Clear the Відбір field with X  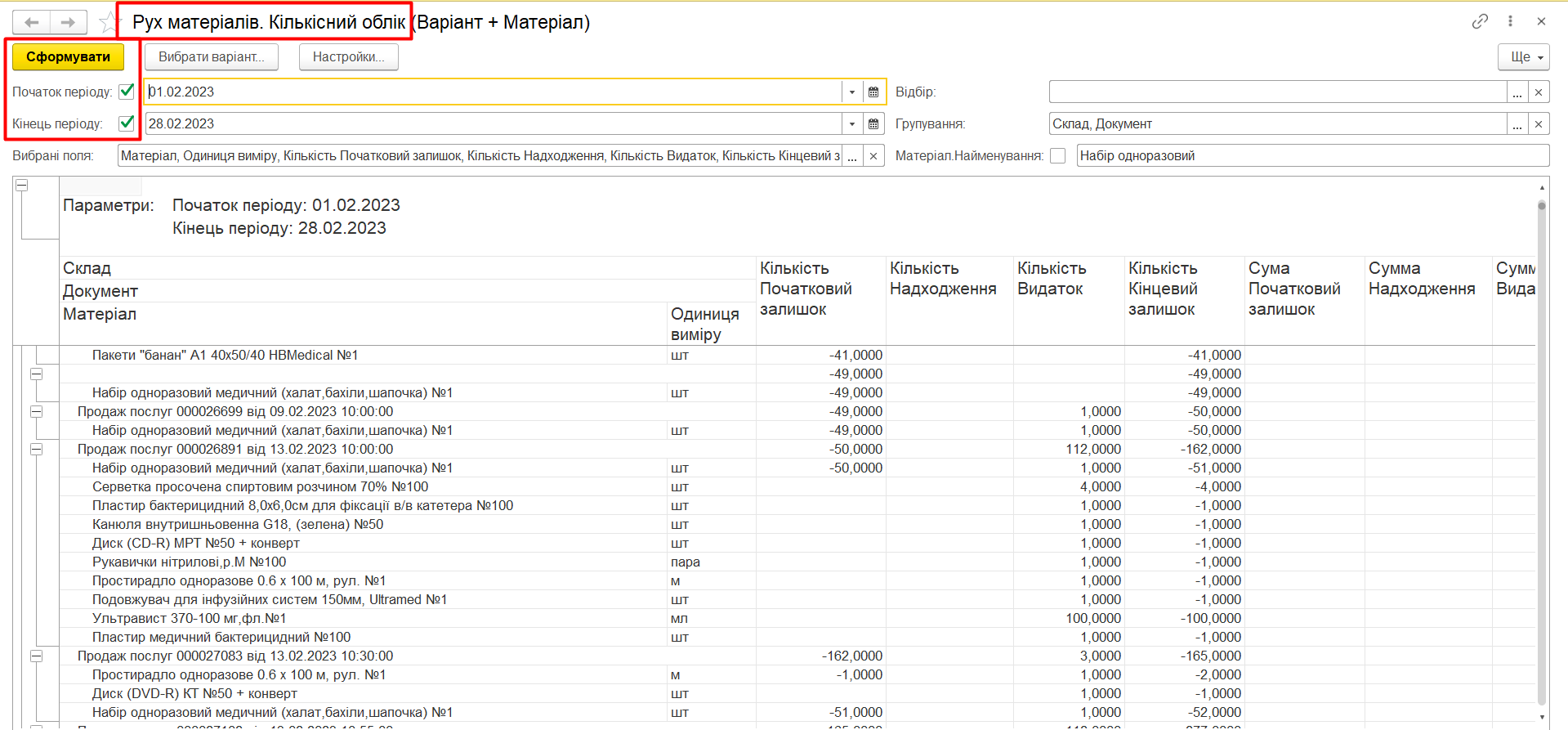tap(1539, 92)
